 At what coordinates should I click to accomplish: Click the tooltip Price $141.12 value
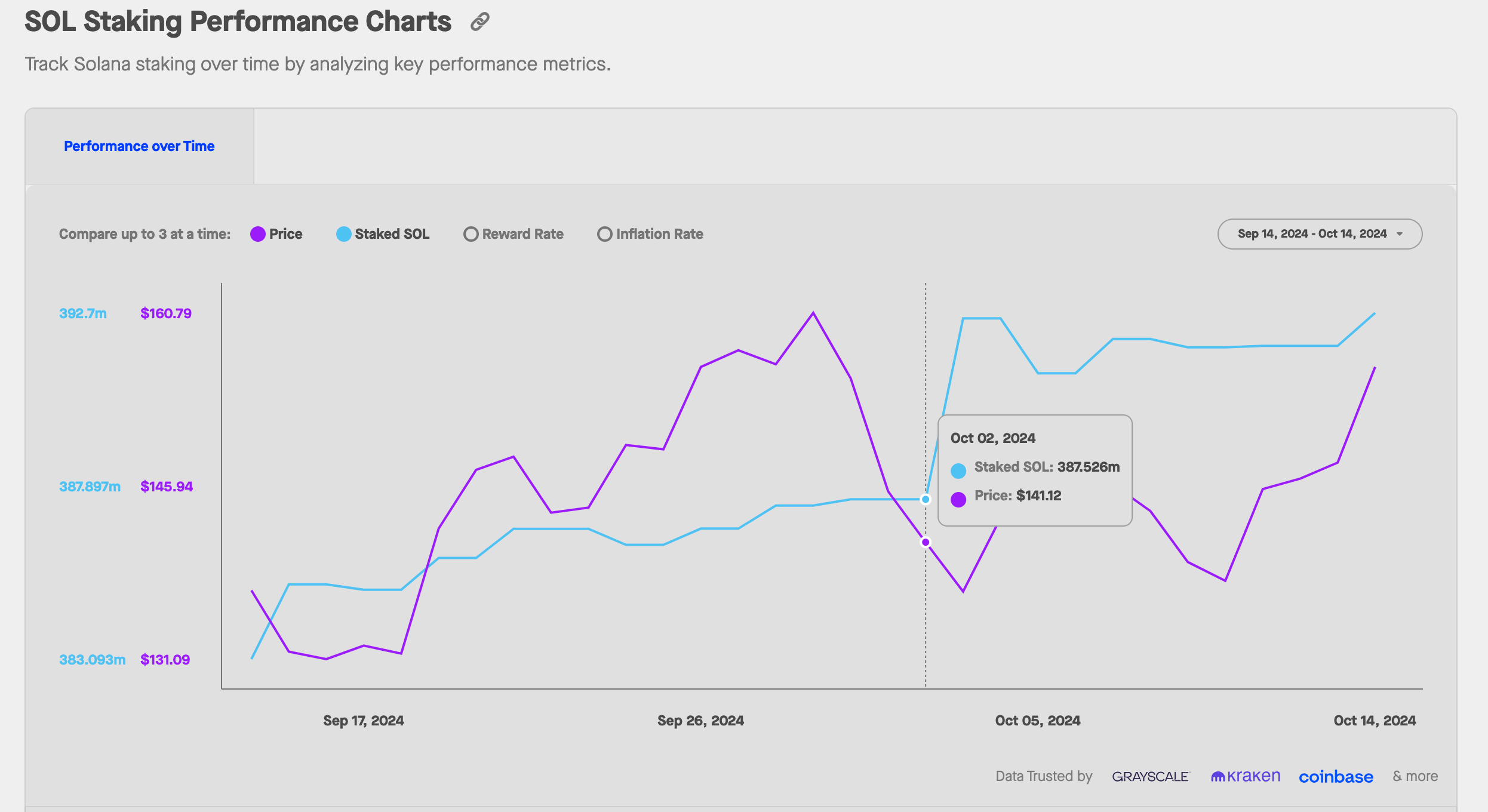click(1039, 496)
